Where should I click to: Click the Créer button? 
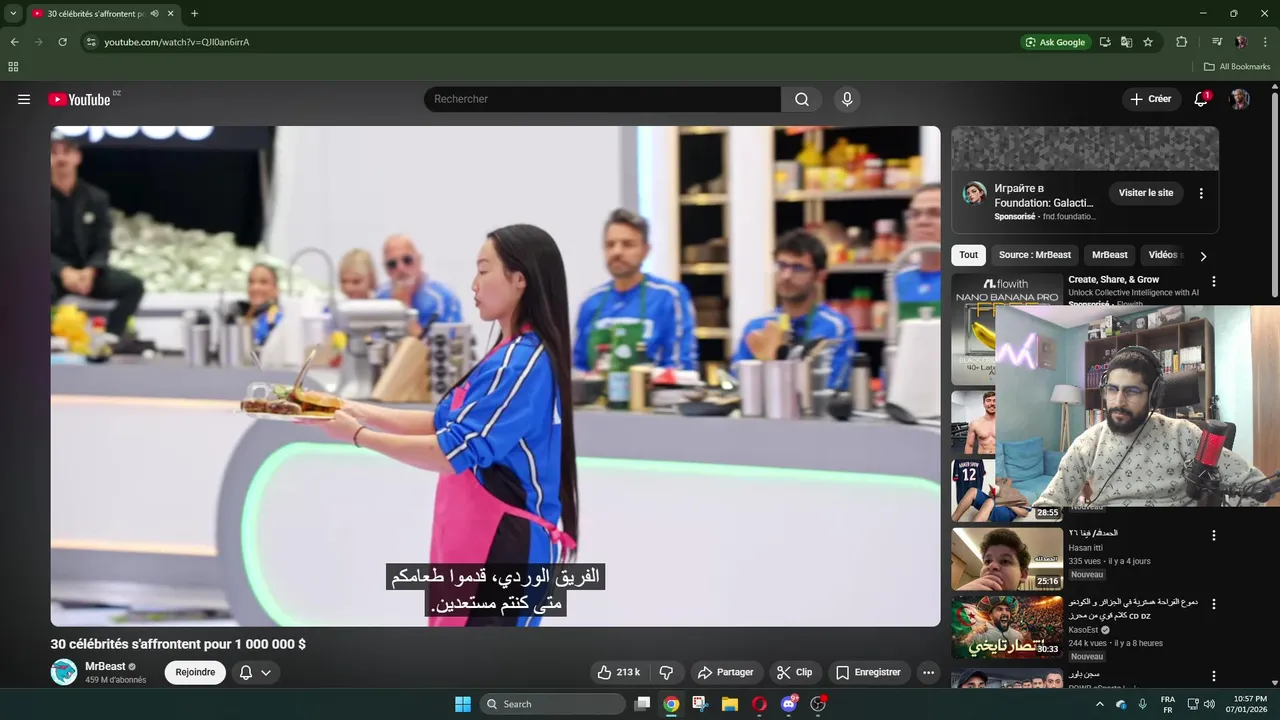coord(1151,99)
